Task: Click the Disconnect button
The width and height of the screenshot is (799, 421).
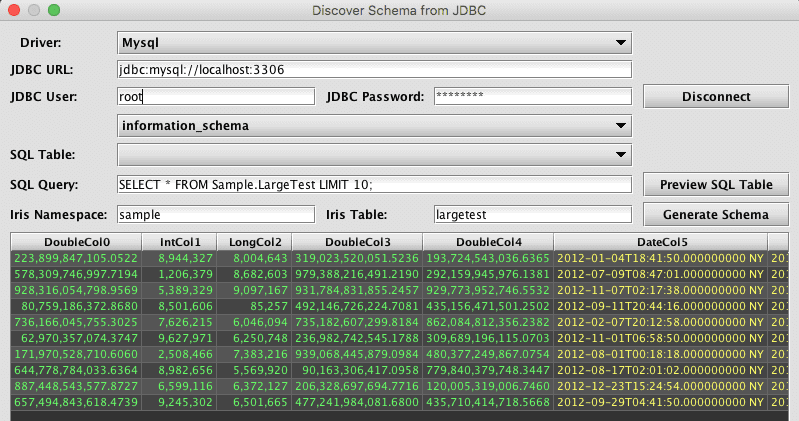Action: pyautogui.click(x=715, y=97)
